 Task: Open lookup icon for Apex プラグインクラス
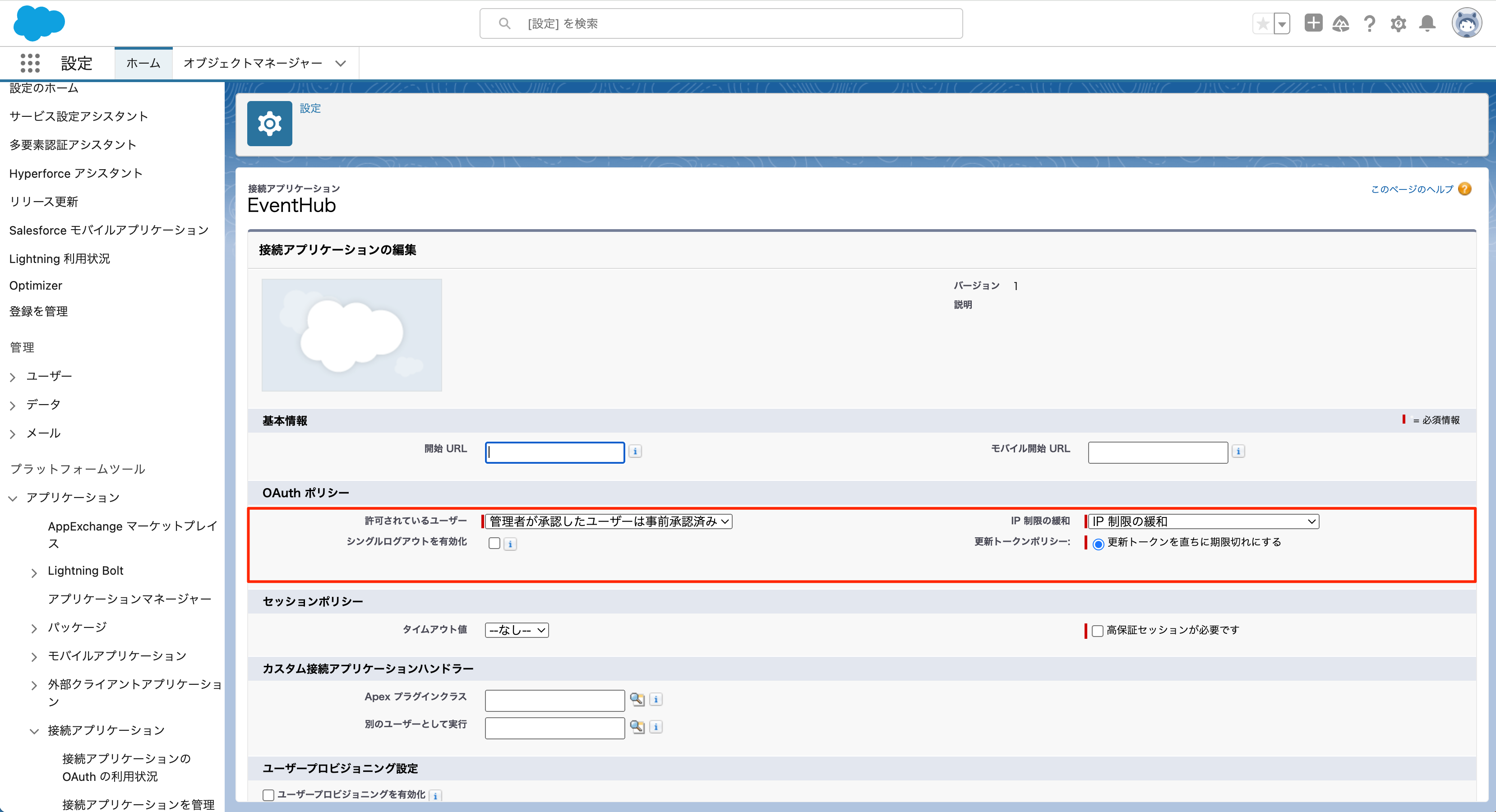[637, 699]
